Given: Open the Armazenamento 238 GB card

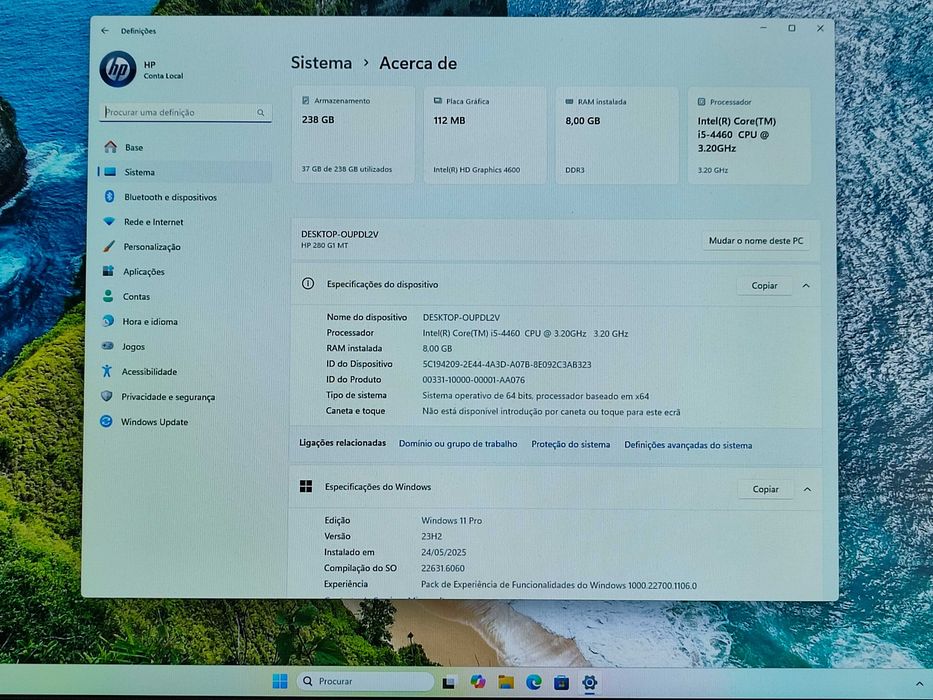Looking at the screenshot, I should click(x=353, y=135).
